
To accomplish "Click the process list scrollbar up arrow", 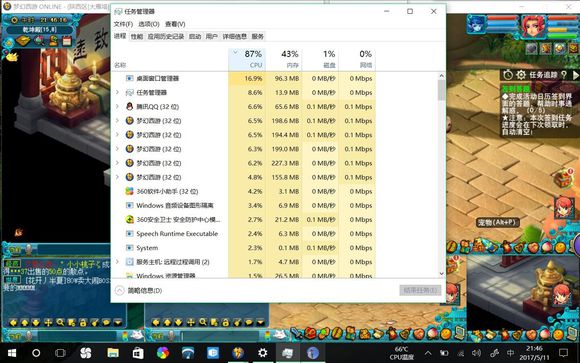I will [x=441, y=76].
